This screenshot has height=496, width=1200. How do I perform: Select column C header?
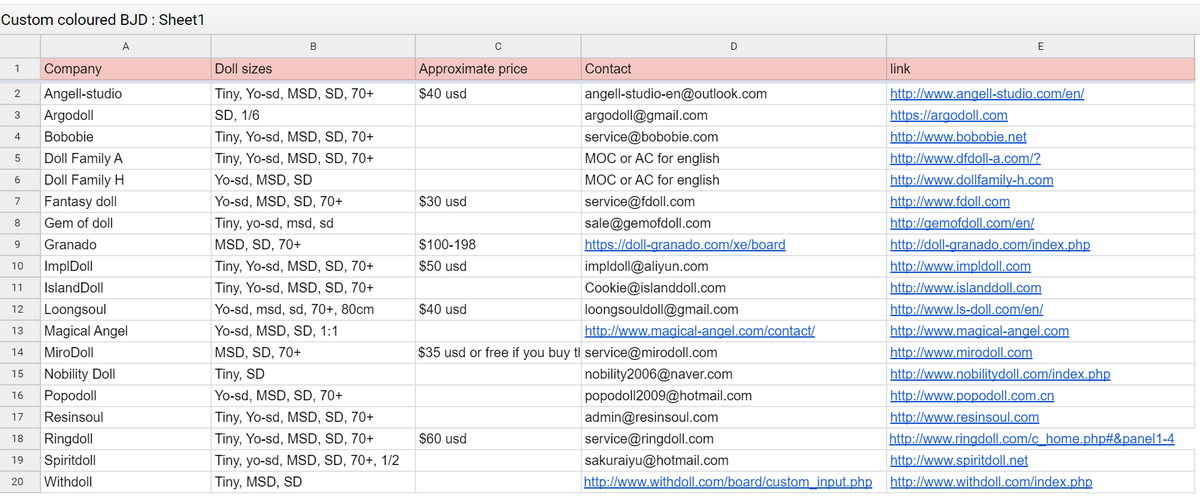click(498, 46)
